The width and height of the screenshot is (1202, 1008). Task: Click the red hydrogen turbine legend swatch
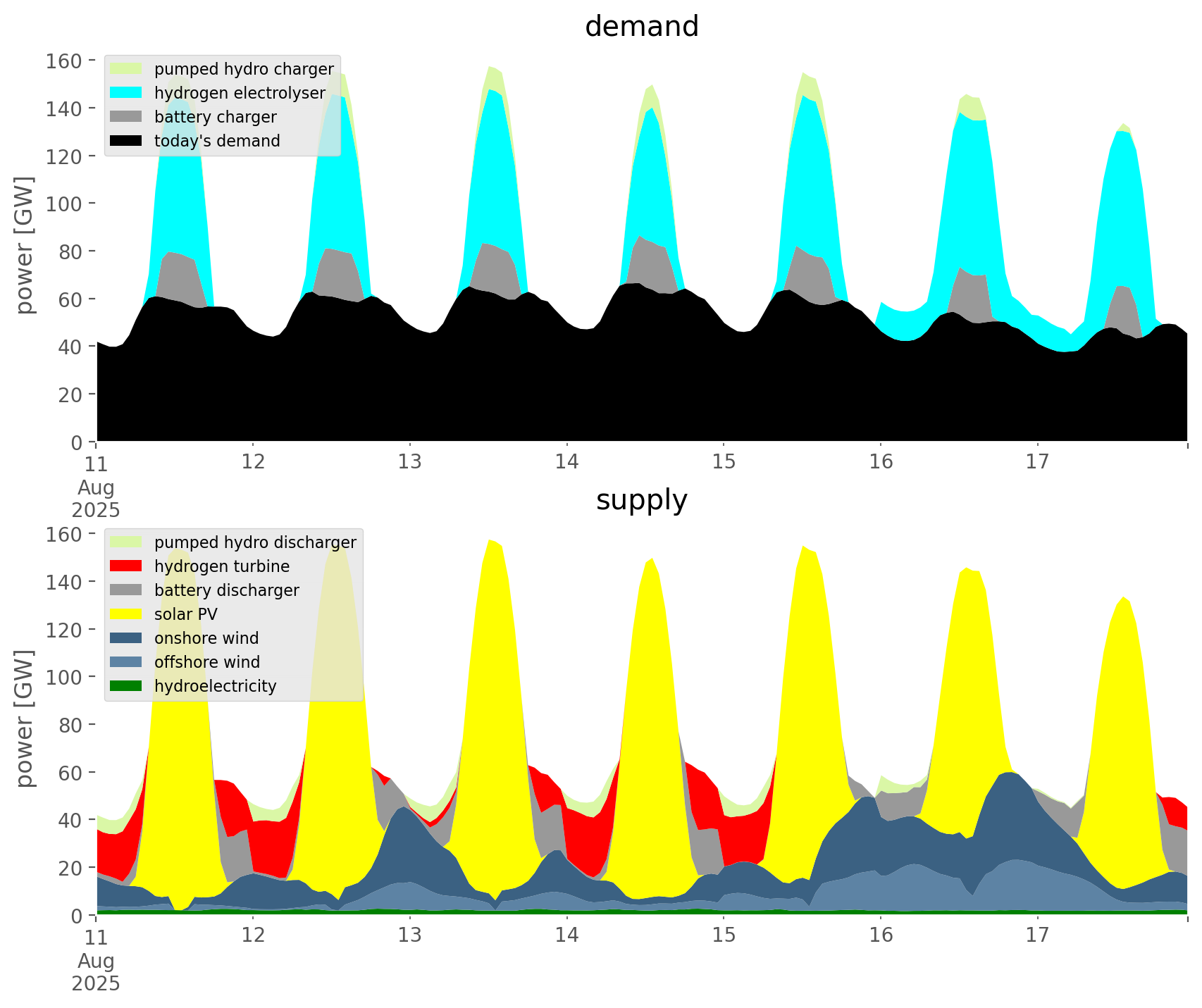(x=126, y=566)
